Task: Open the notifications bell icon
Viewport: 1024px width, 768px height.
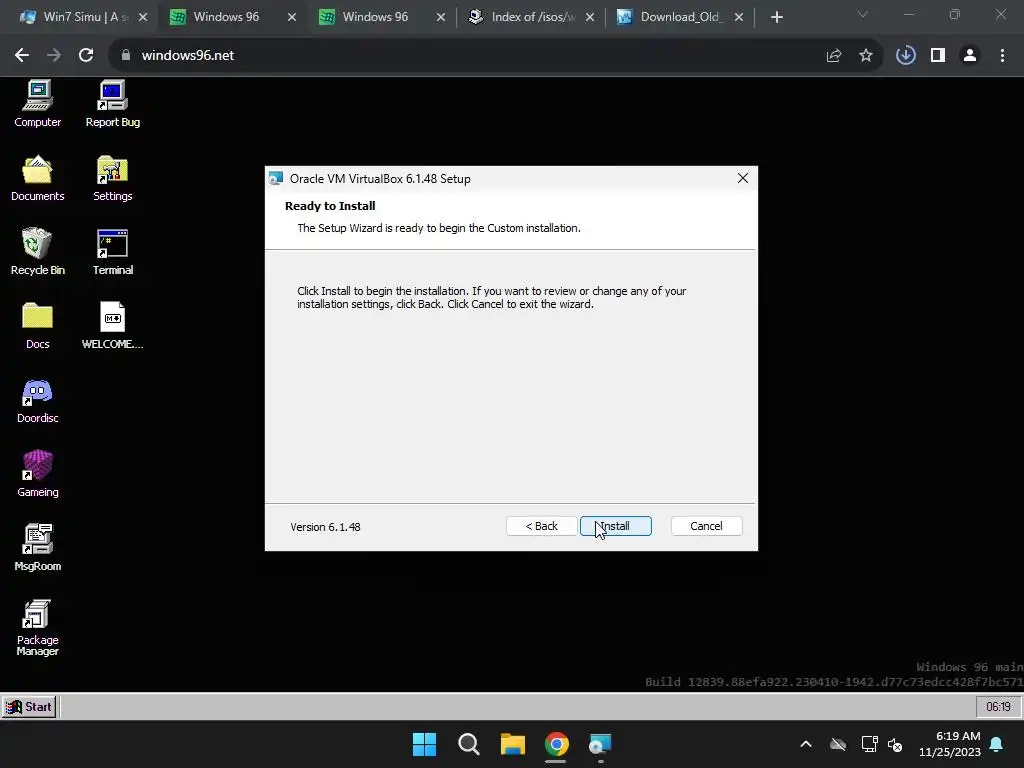Action: pyautogui.click(x=997, y=744)
